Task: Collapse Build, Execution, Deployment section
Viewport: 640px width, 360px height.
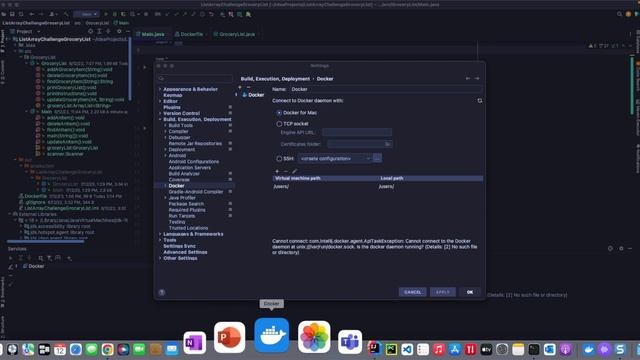Action: click(x=160, y=119)
